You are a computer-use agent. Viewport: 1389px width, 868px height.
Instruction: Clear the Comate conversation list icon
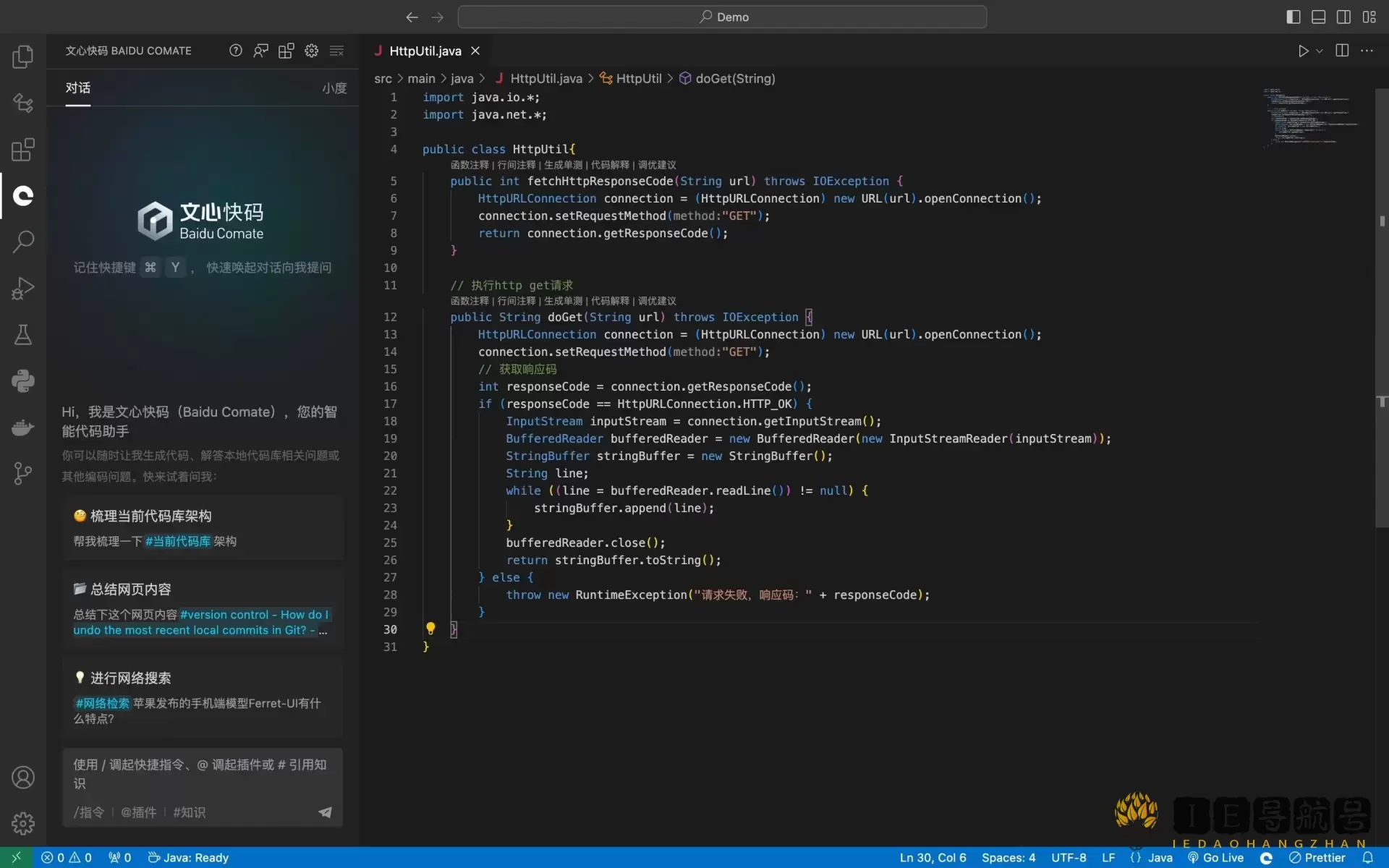(x=336, y=51)
